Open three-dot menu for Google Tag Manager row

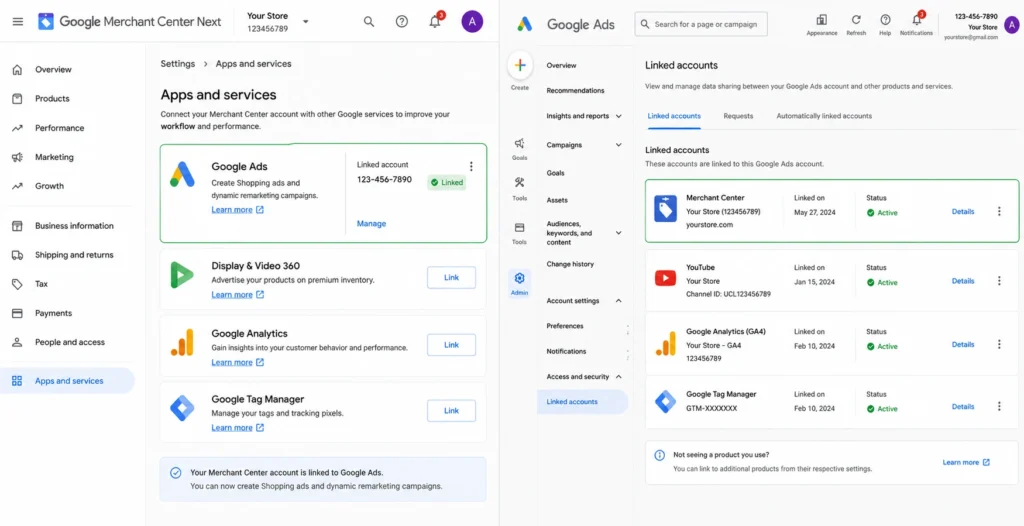point(999,406)
